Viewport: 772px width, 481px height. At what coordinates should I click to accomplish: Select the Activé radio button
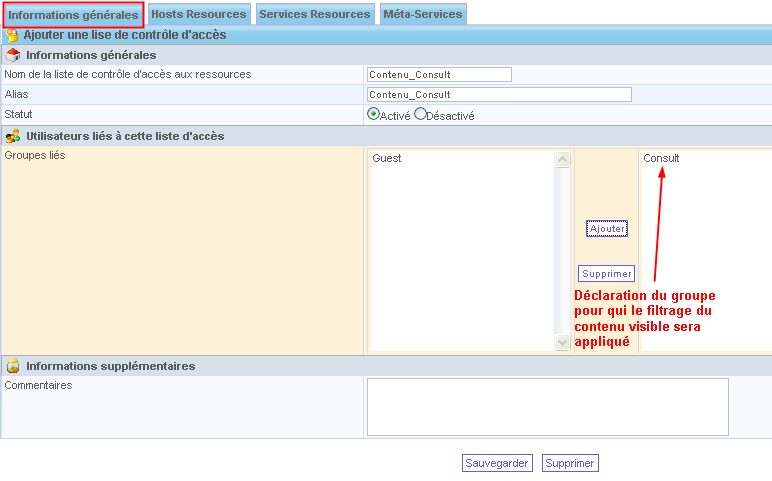(373, 114)
